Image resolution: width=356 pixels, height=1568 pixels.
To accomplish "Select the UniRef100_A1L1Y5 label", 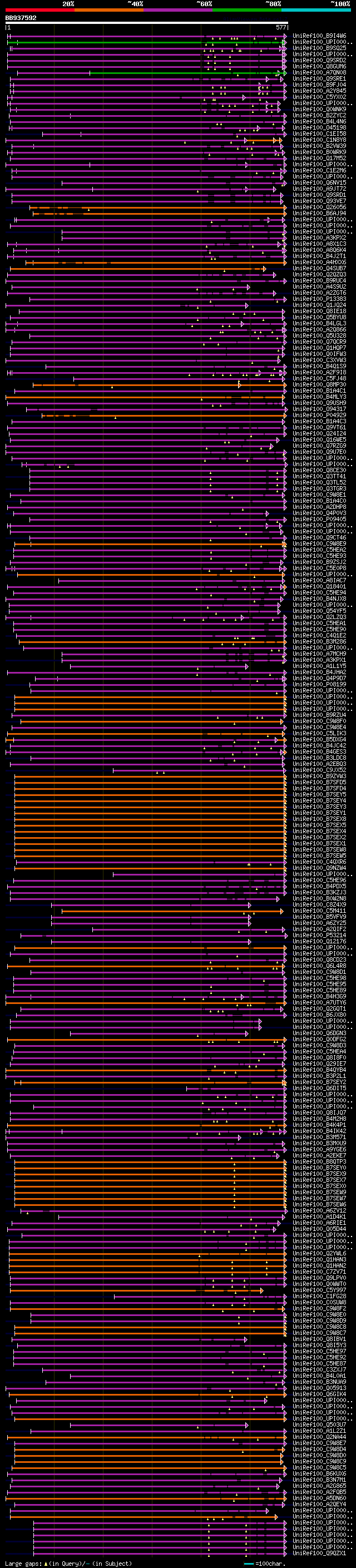I will (x=319, y=666).
